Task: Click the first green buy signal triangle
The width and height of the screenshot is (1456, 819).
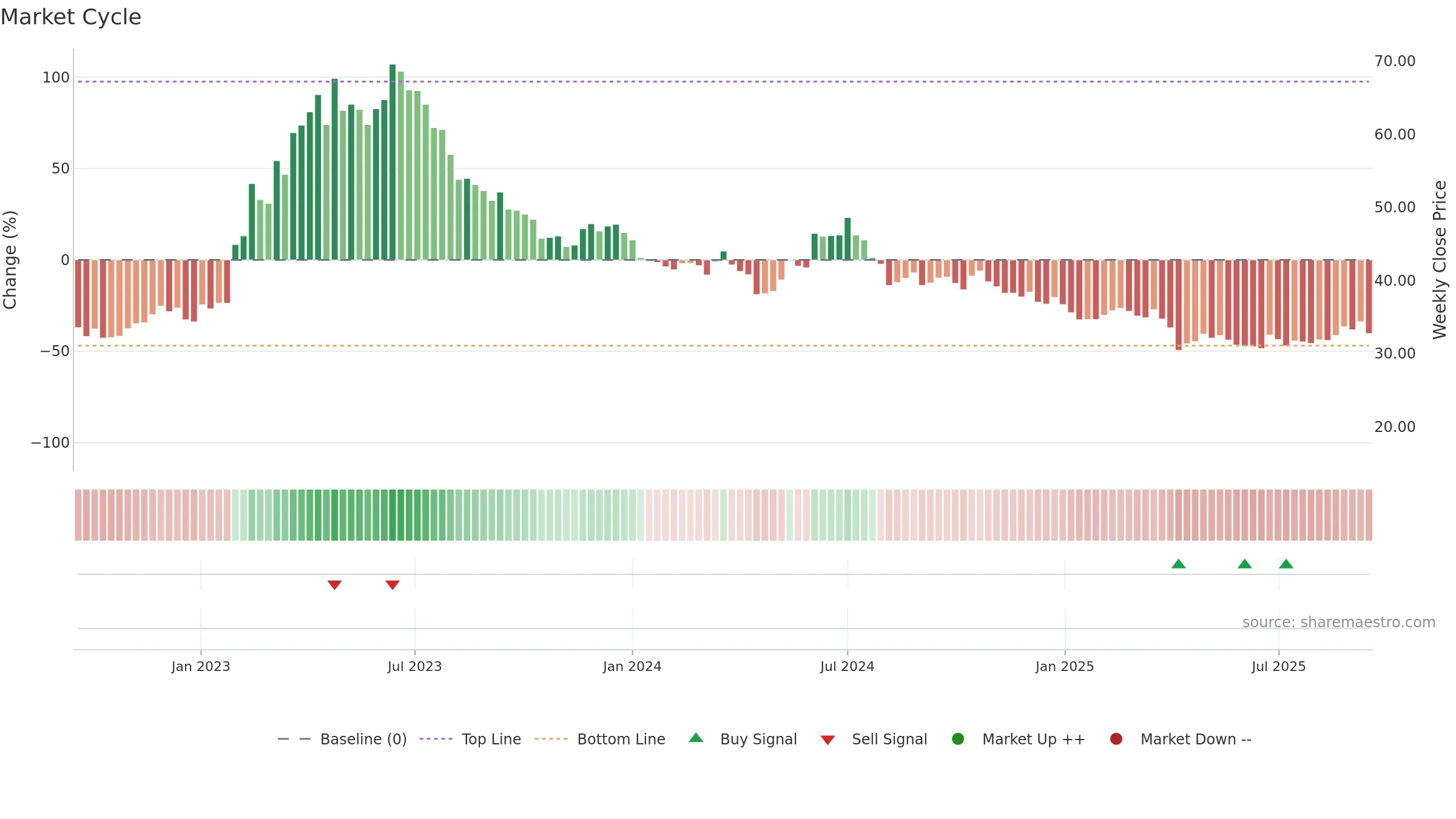Action: (1178, 564)
